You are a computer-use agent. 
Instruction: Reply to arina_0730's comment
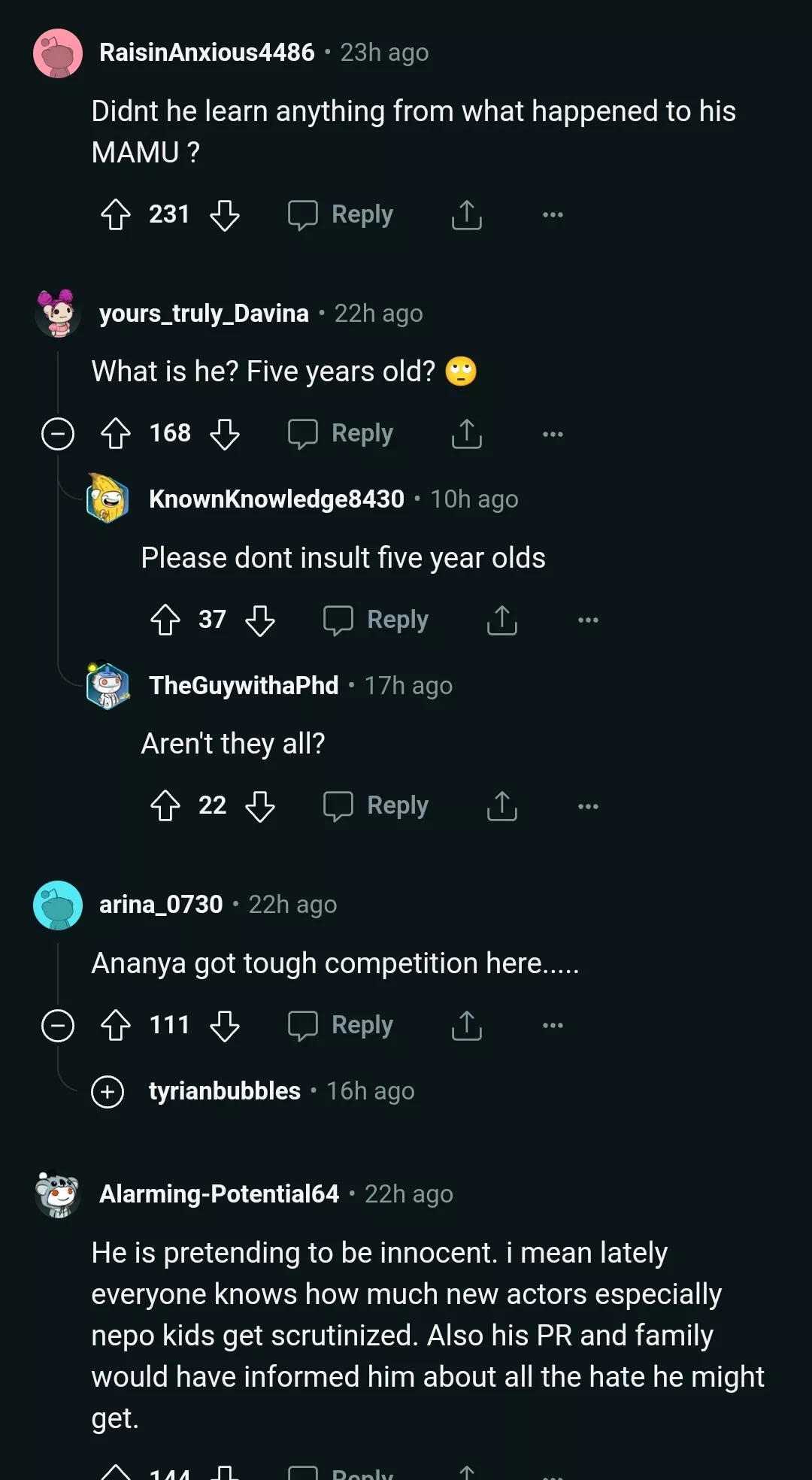point(341,1026)
